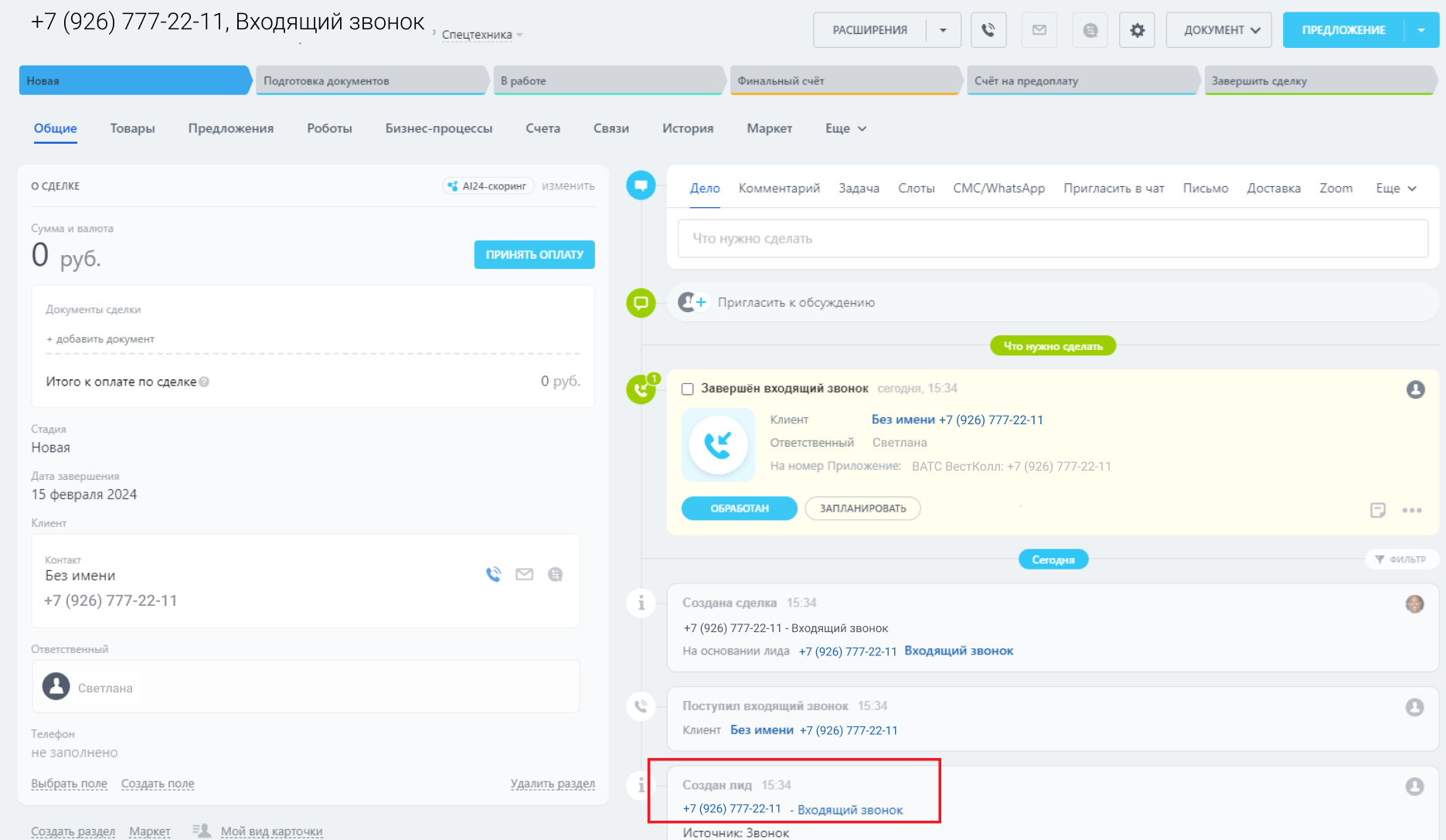Open the Комментарий tab in timeline
The image size is (1446, 840).
[x=778, y=189]
